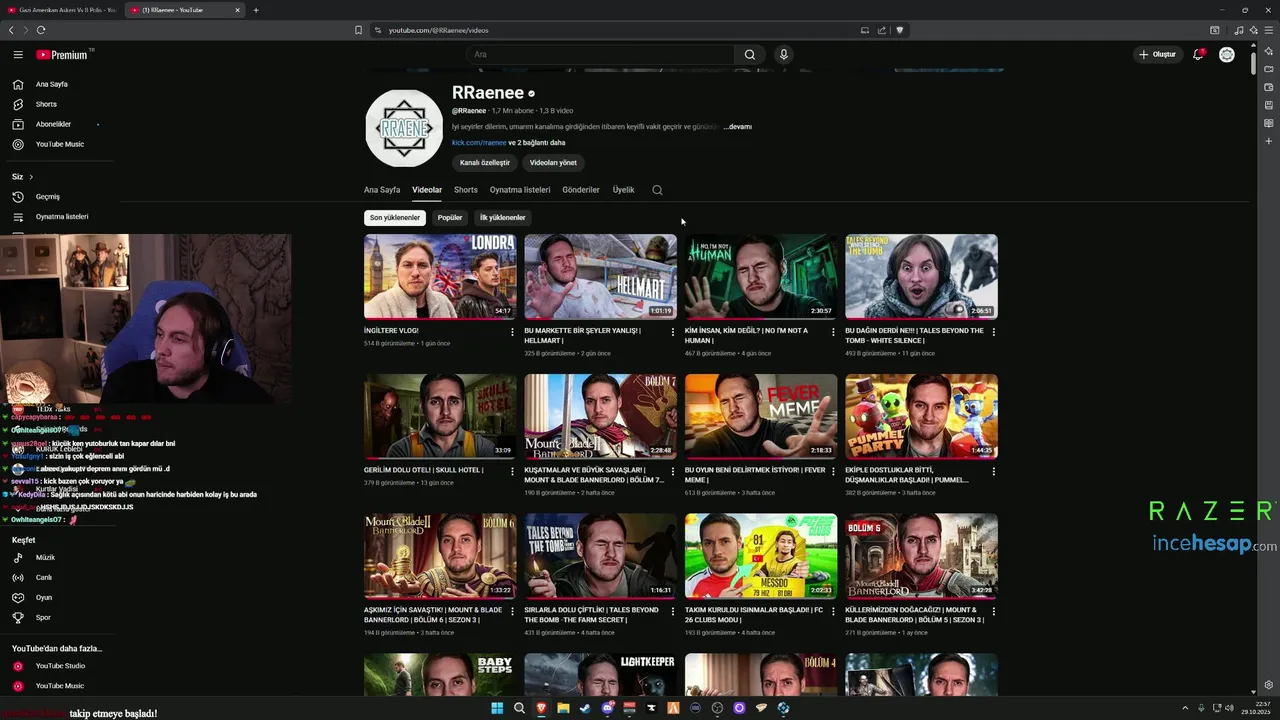Open more options for HELLMART video
This screenshot has height=720, width=1280.
[672, 332]
